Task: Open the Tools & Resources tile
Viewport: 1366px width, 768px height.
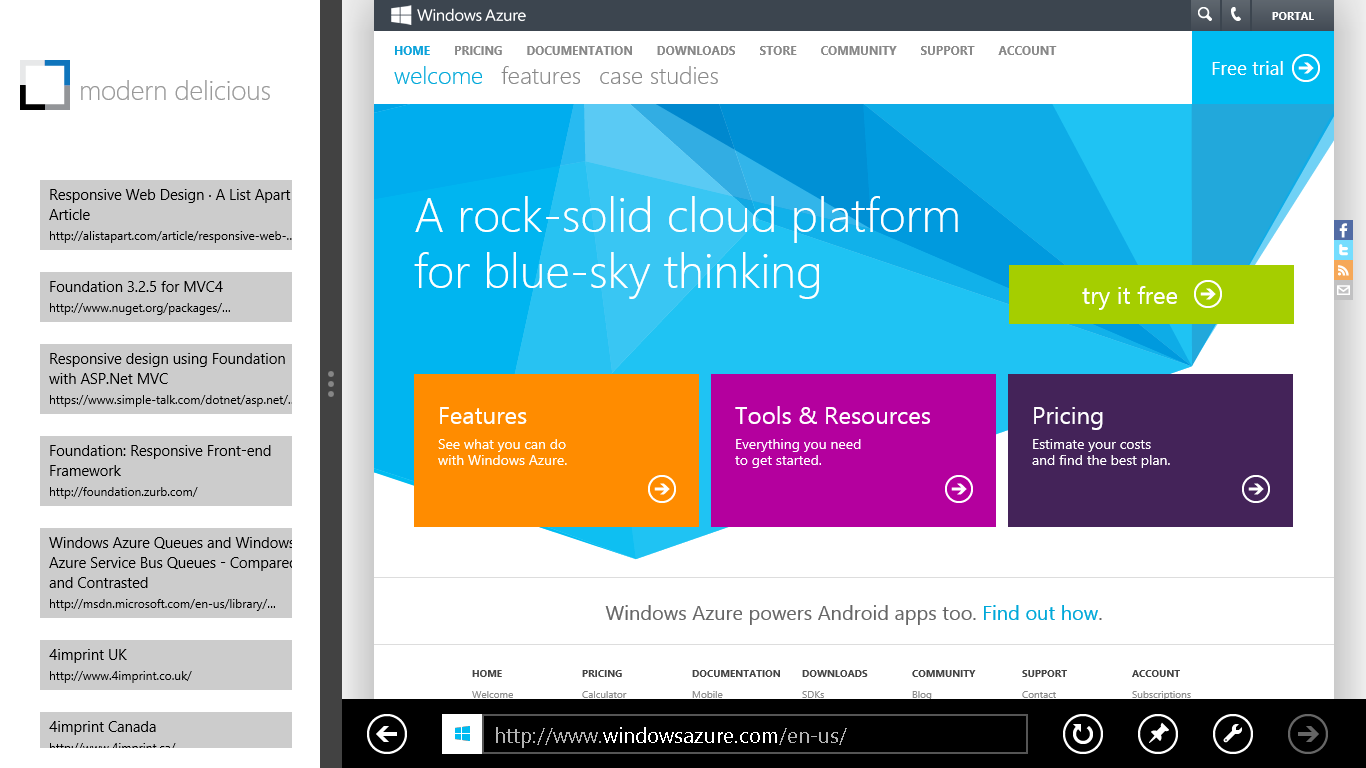Action: [x=853, y=450]
